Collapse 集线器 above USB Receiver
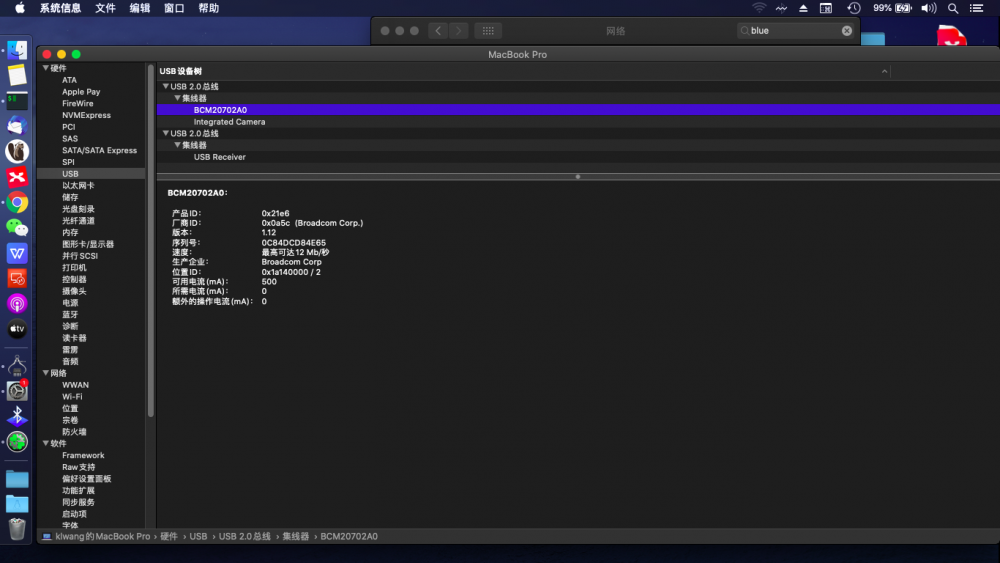 [x=177, y=145]
